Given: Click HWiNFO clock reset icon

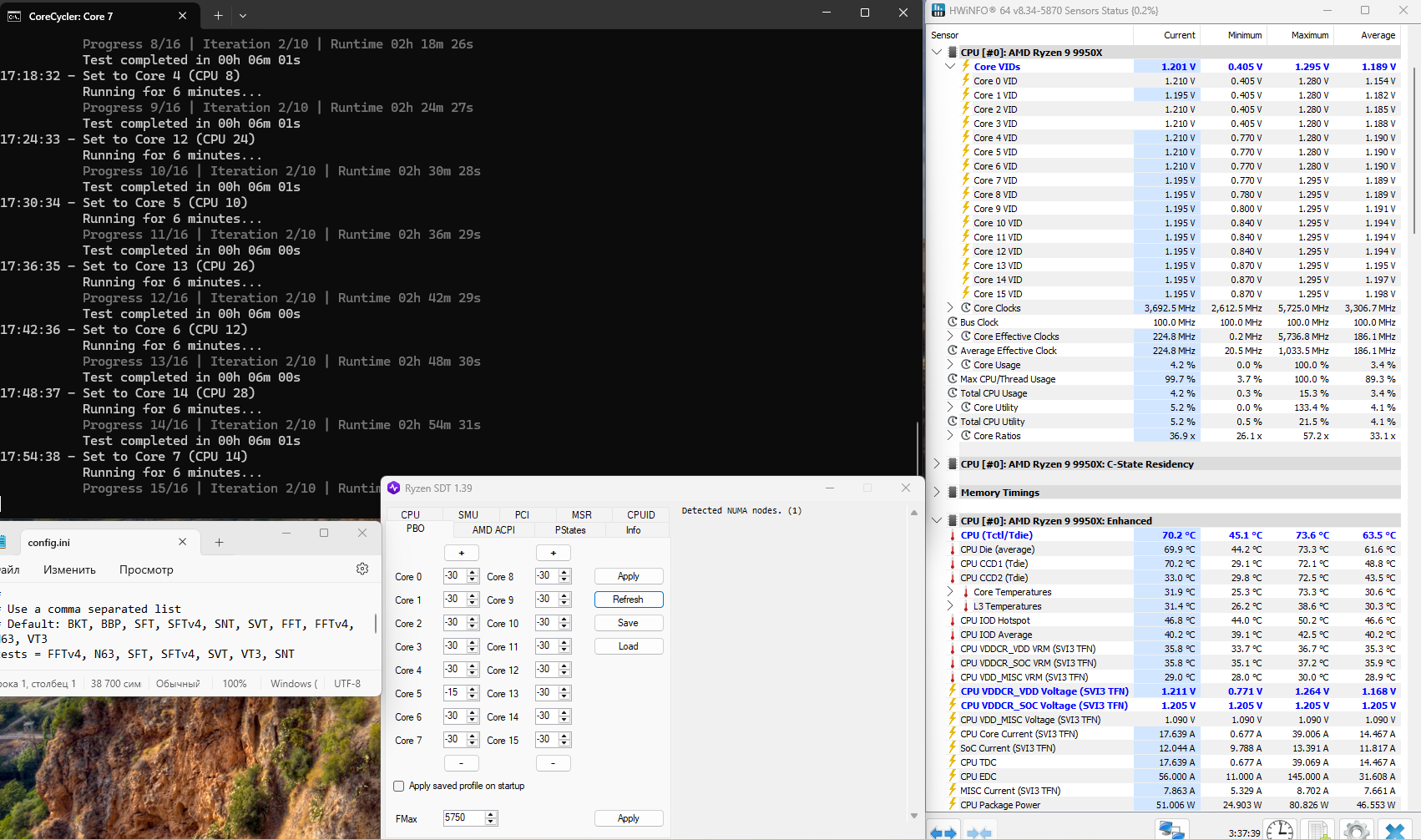Looking at the screenshot, I should click(x=1279, y=831).
